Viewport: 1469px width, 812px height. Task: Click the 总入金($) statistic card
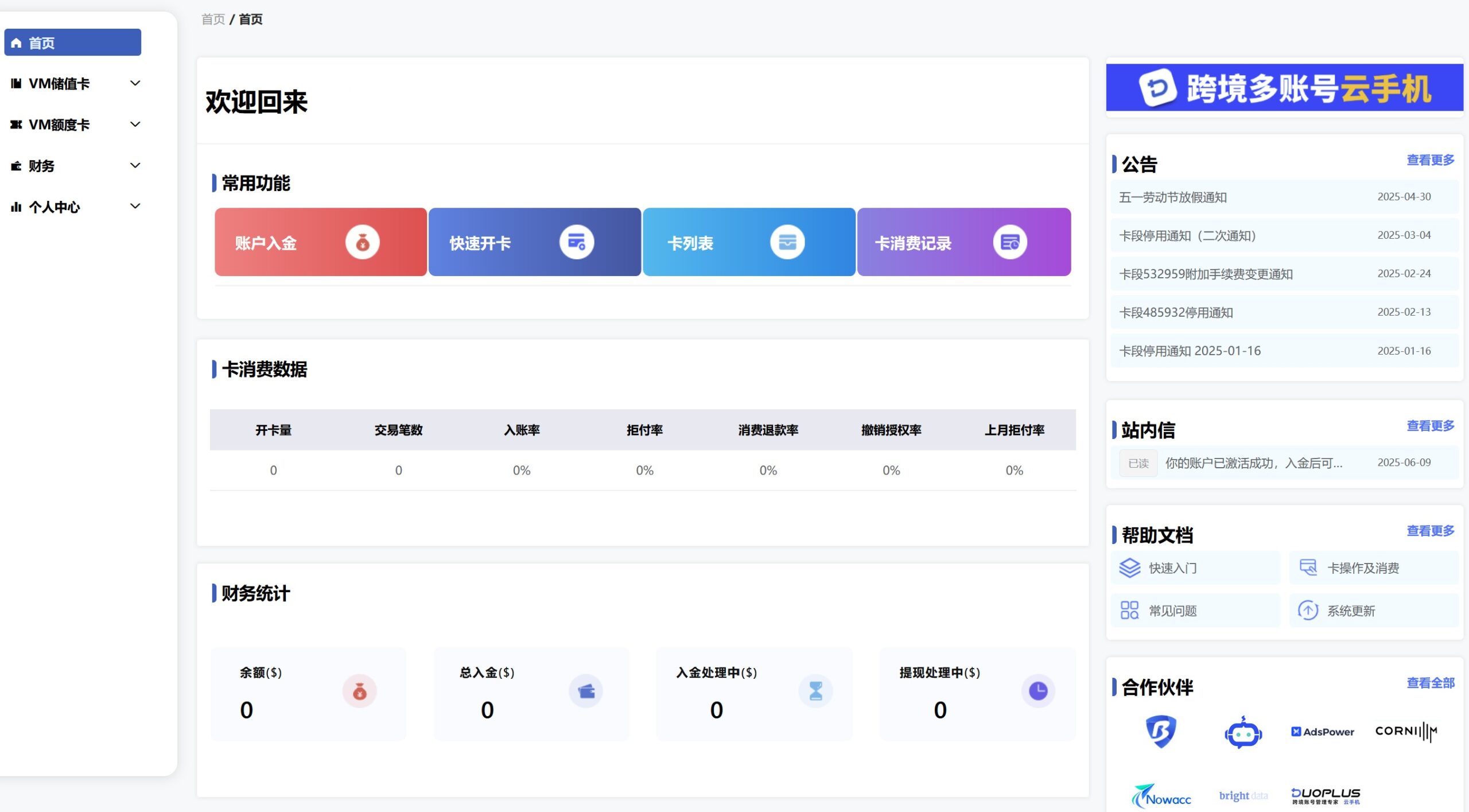tap(531, 693)
